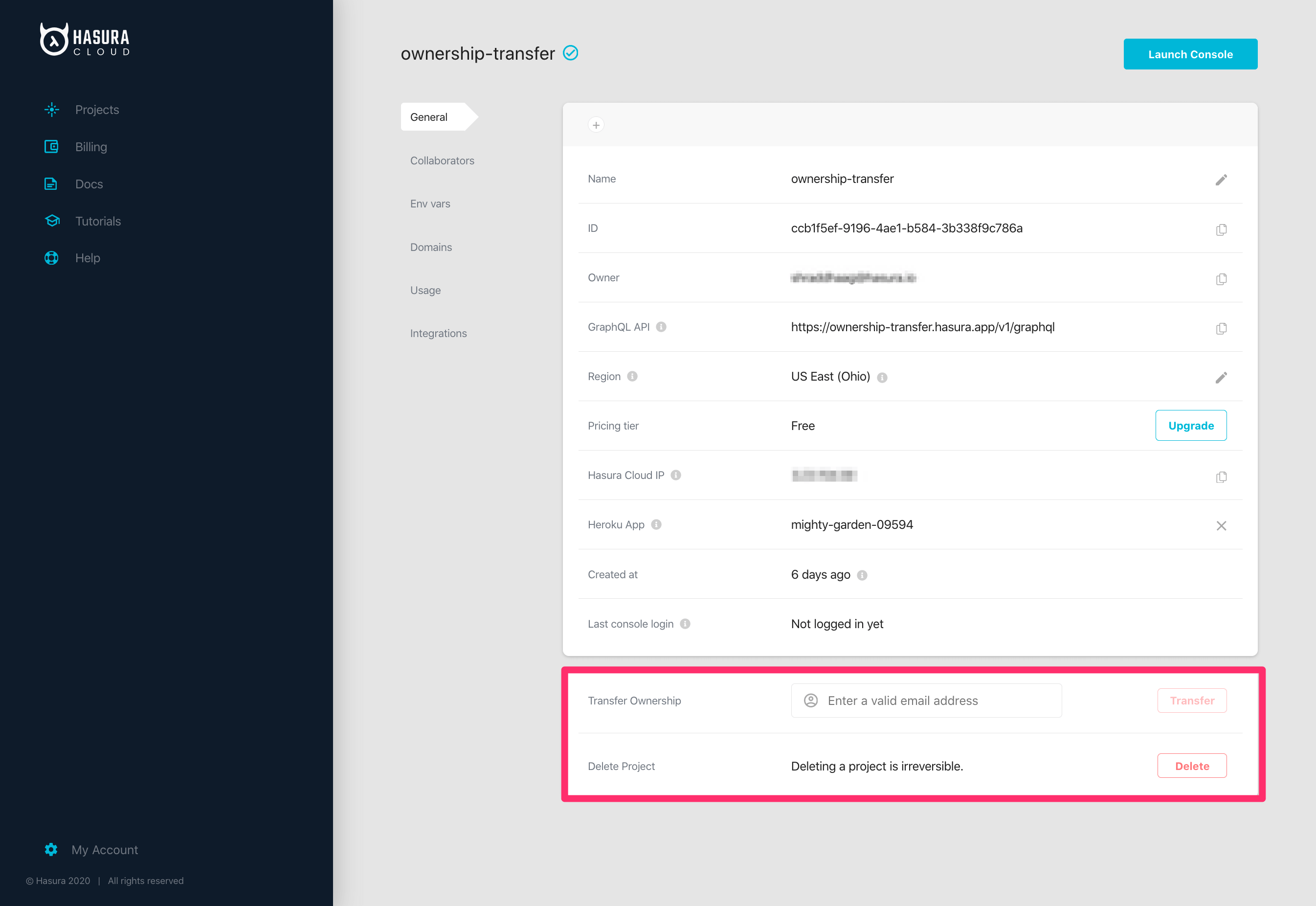The width and height of the screenshot is (1316, 906).
Task: Click the red Delete project button
Action: (x=1191, y=766)
